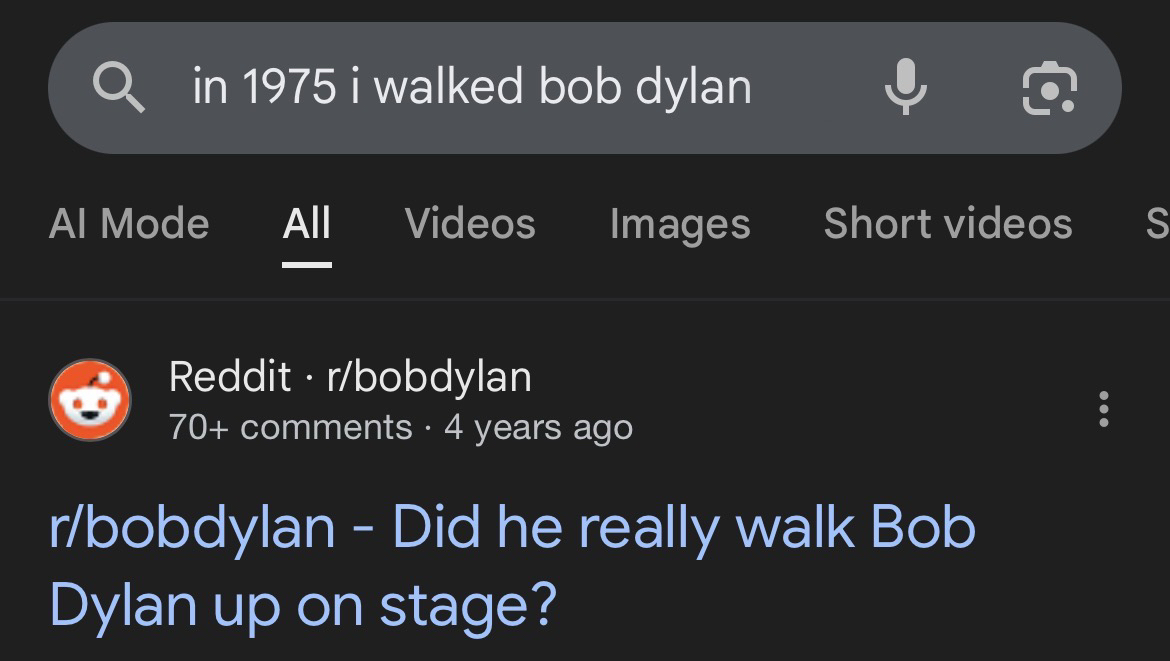Click the Reddit logo favicon
The width and height of the screenshot is (1170, 661).
(90, 400)
